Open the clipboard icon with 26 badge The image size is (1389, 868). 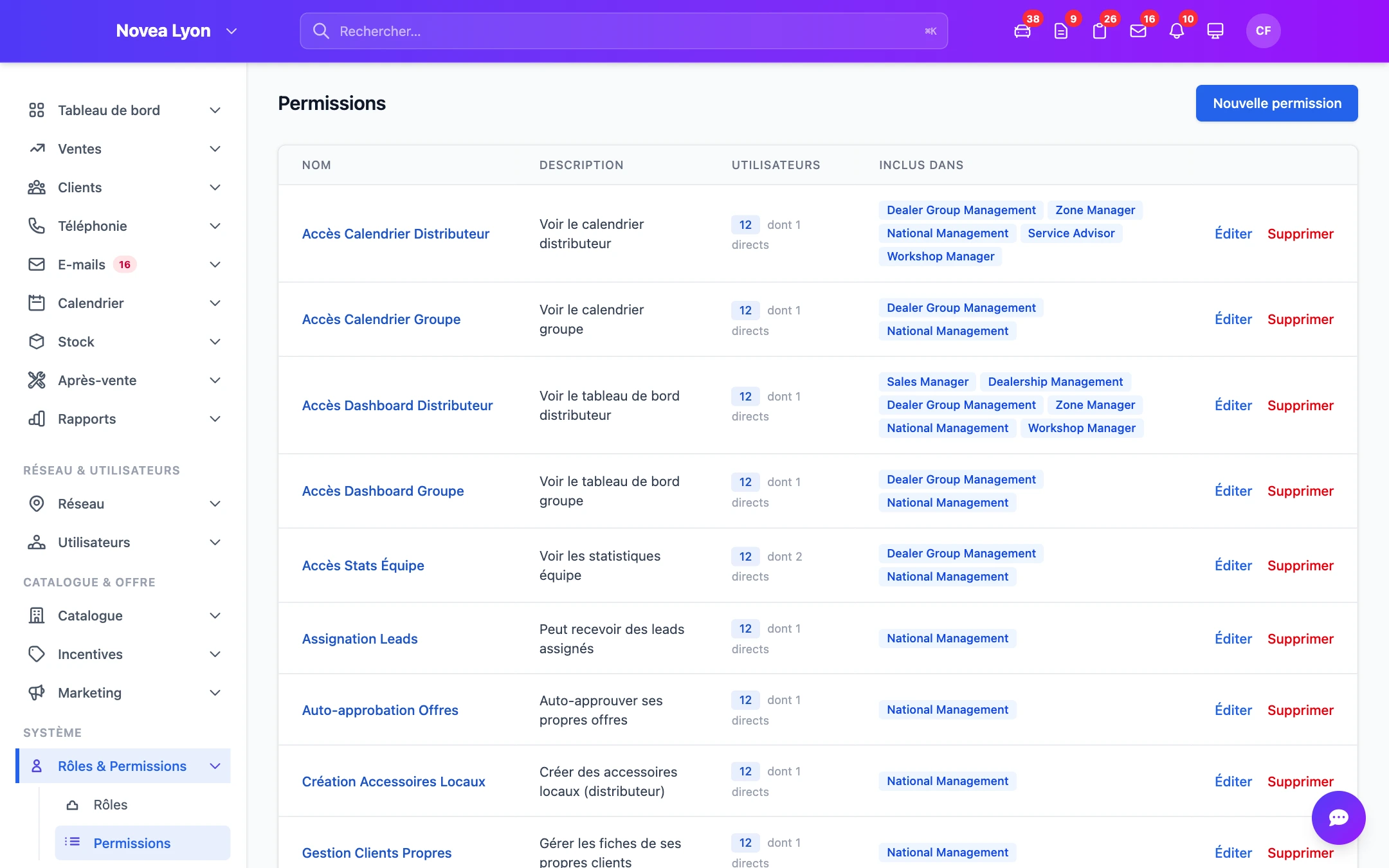tap(1100, 31)
